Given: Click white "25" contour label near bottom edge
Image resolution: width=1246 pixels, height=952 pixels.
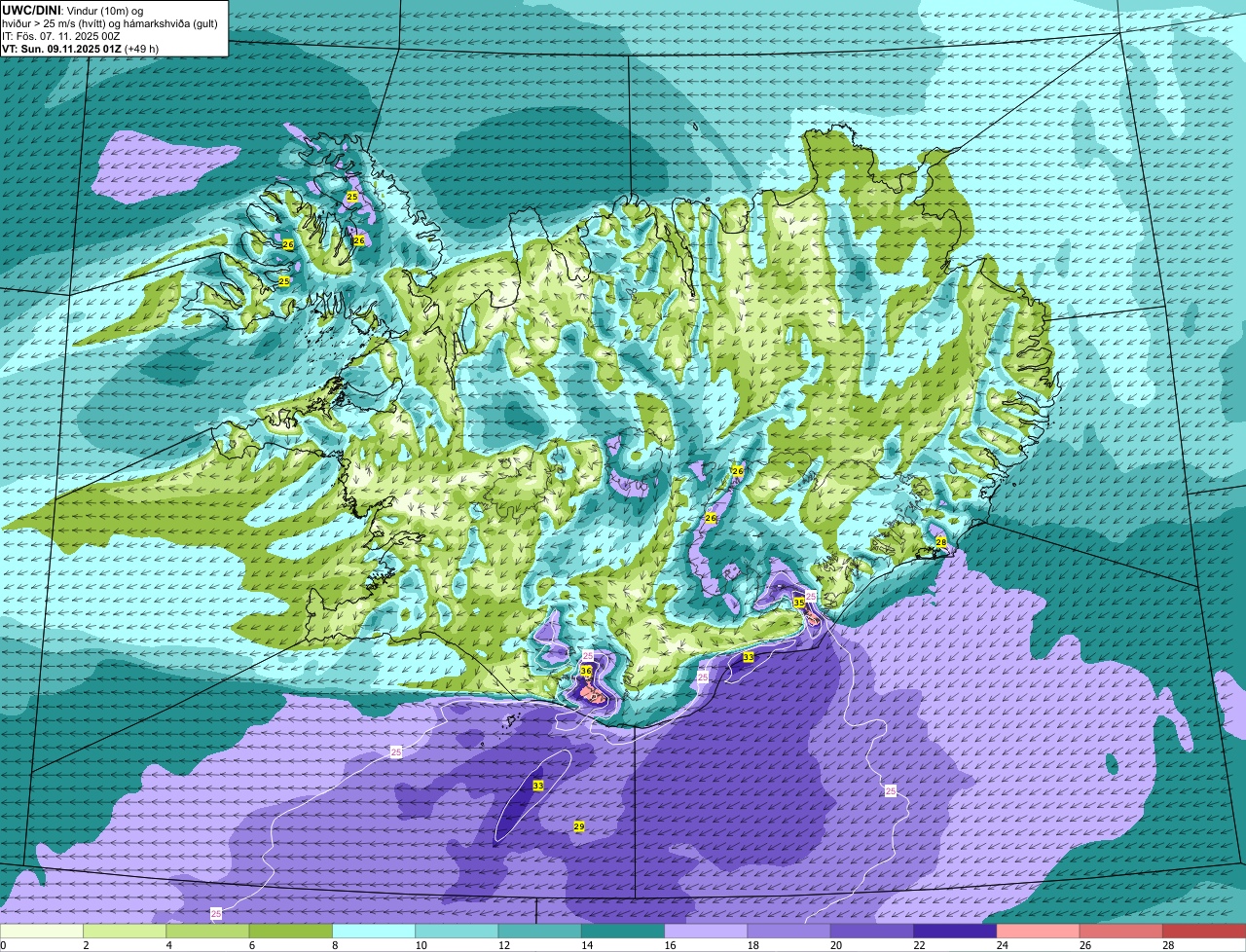Looking at the screenshot, I should [216, 913].
